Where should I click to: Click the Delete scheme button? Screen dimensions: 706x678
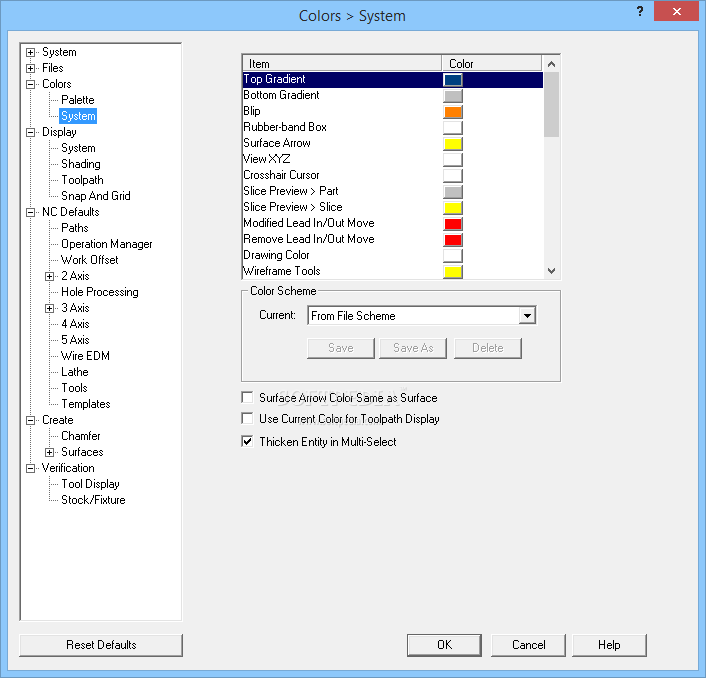click(488, 348)
